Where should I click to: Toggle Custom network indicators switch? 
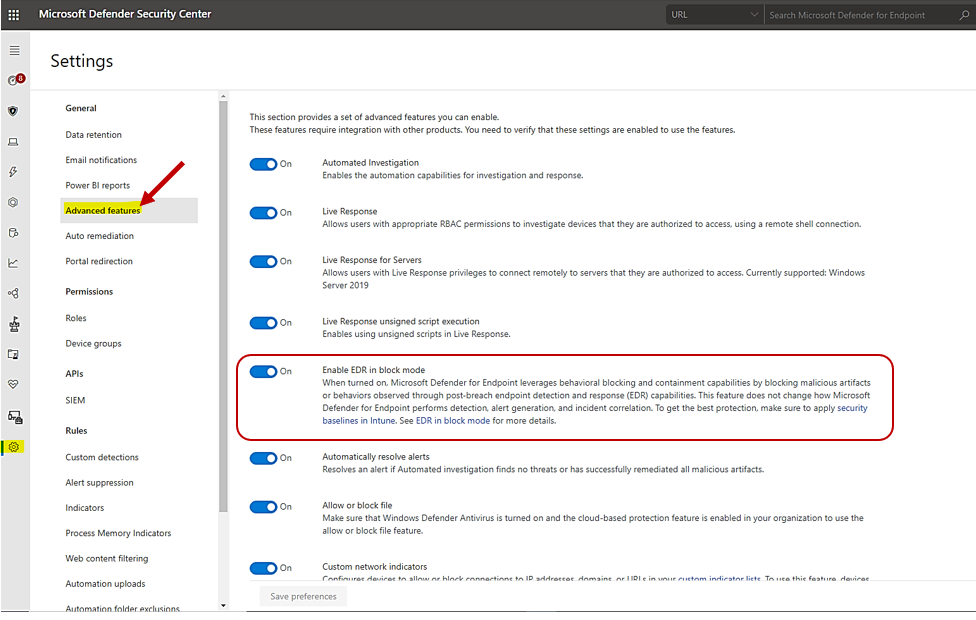263,568
